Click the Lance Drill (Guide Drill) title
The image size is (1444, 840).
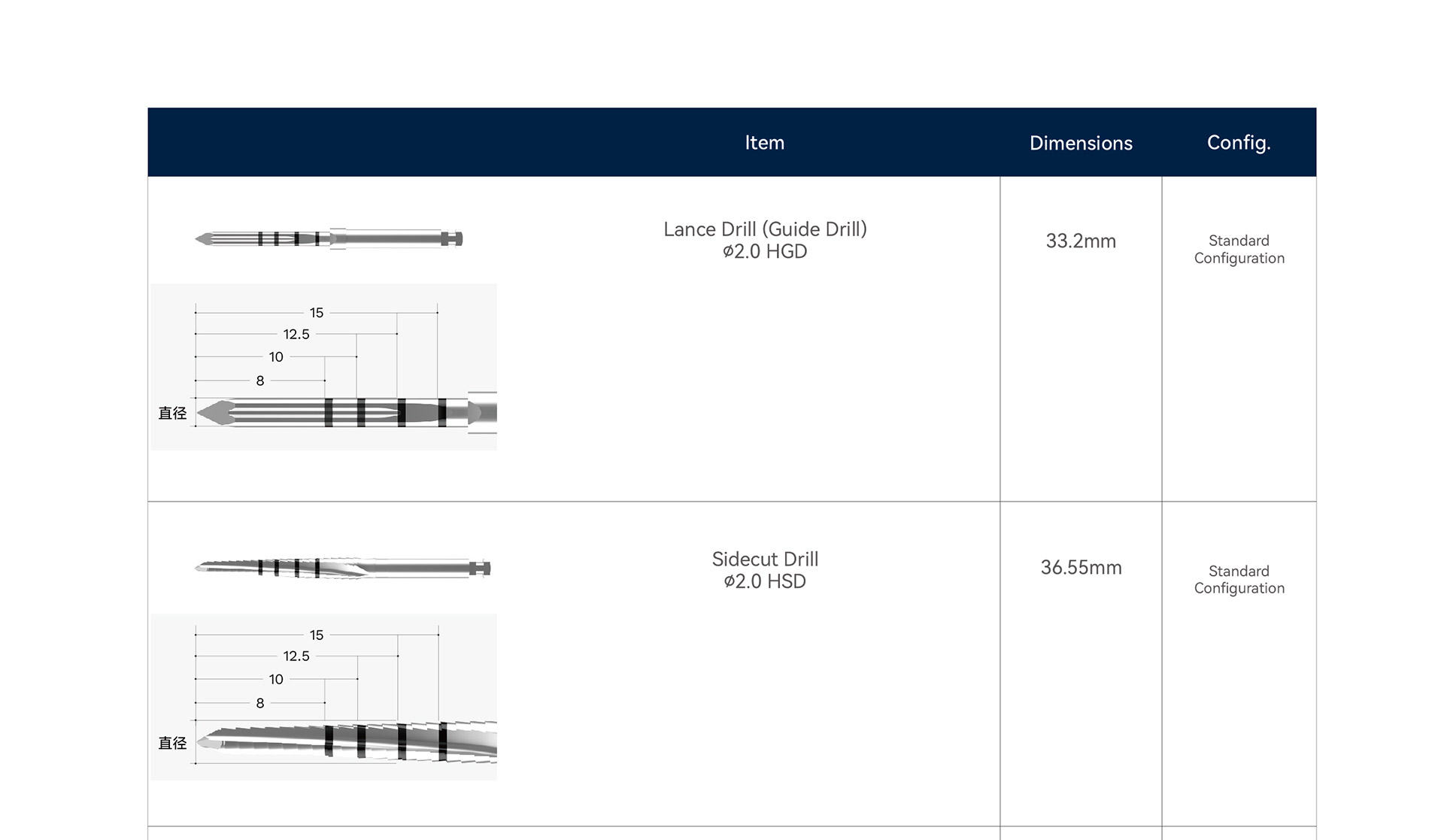coord(765,229)
